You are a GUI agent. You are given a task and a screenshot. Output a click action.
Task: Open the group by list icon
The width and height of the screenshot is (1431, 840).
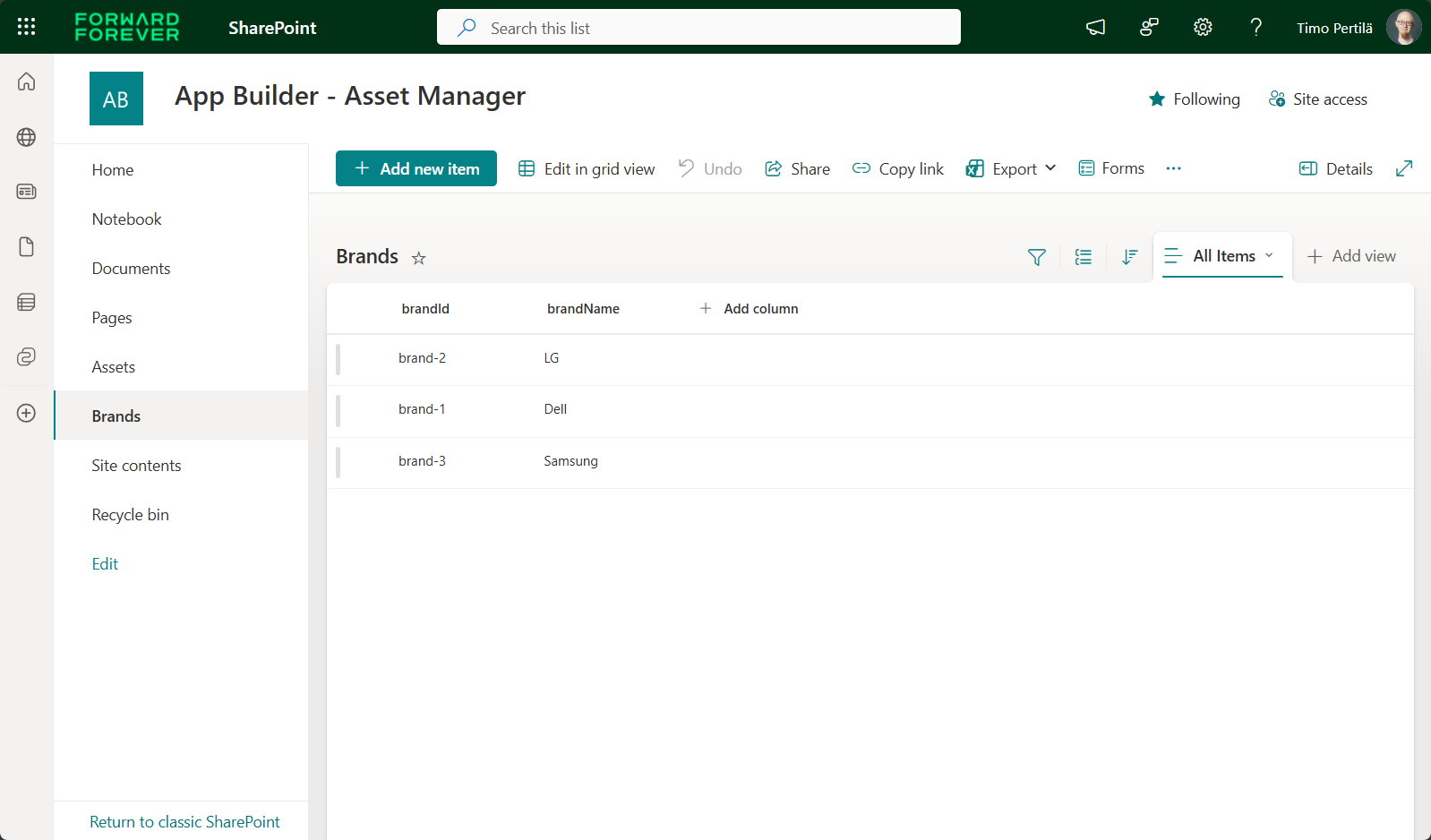(1083, 257)
